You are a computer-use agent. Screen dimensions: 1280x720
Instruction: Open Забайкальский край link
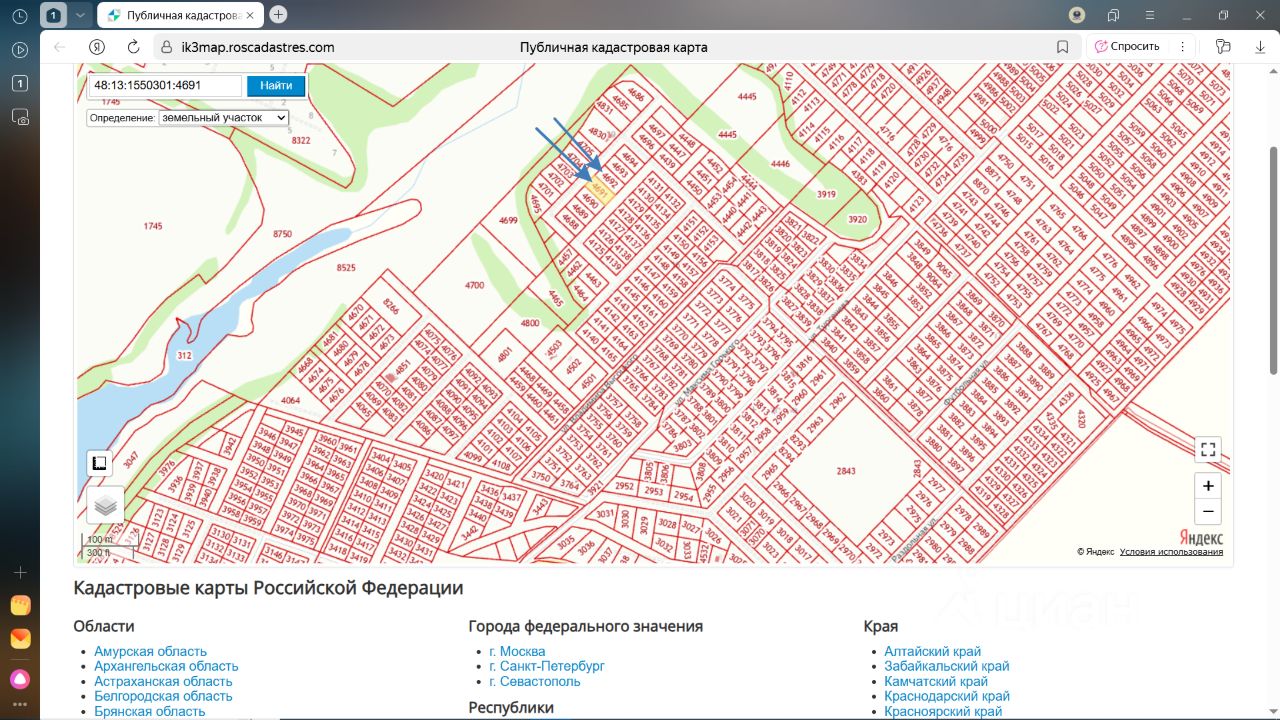click(947, 667)
